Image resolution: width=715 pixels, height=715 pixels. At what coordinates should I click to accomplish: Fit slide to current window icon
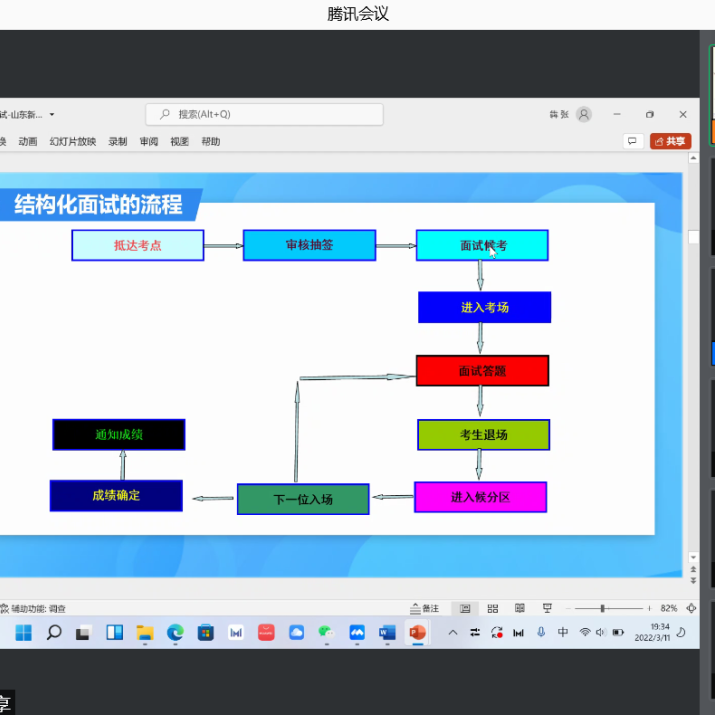(691, 608)
